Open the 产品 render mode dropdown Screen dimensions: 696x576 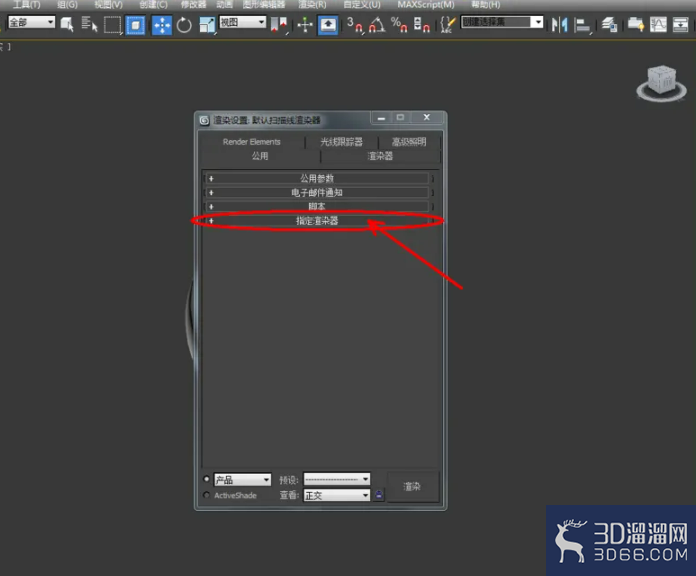click(242, 480)
